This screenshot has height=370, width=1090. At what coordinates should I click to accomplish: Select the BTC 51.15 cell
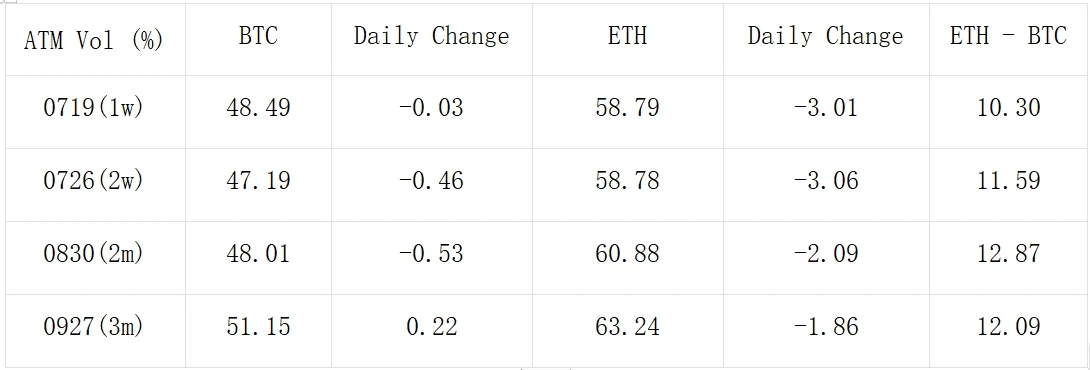tap(258, 330)
